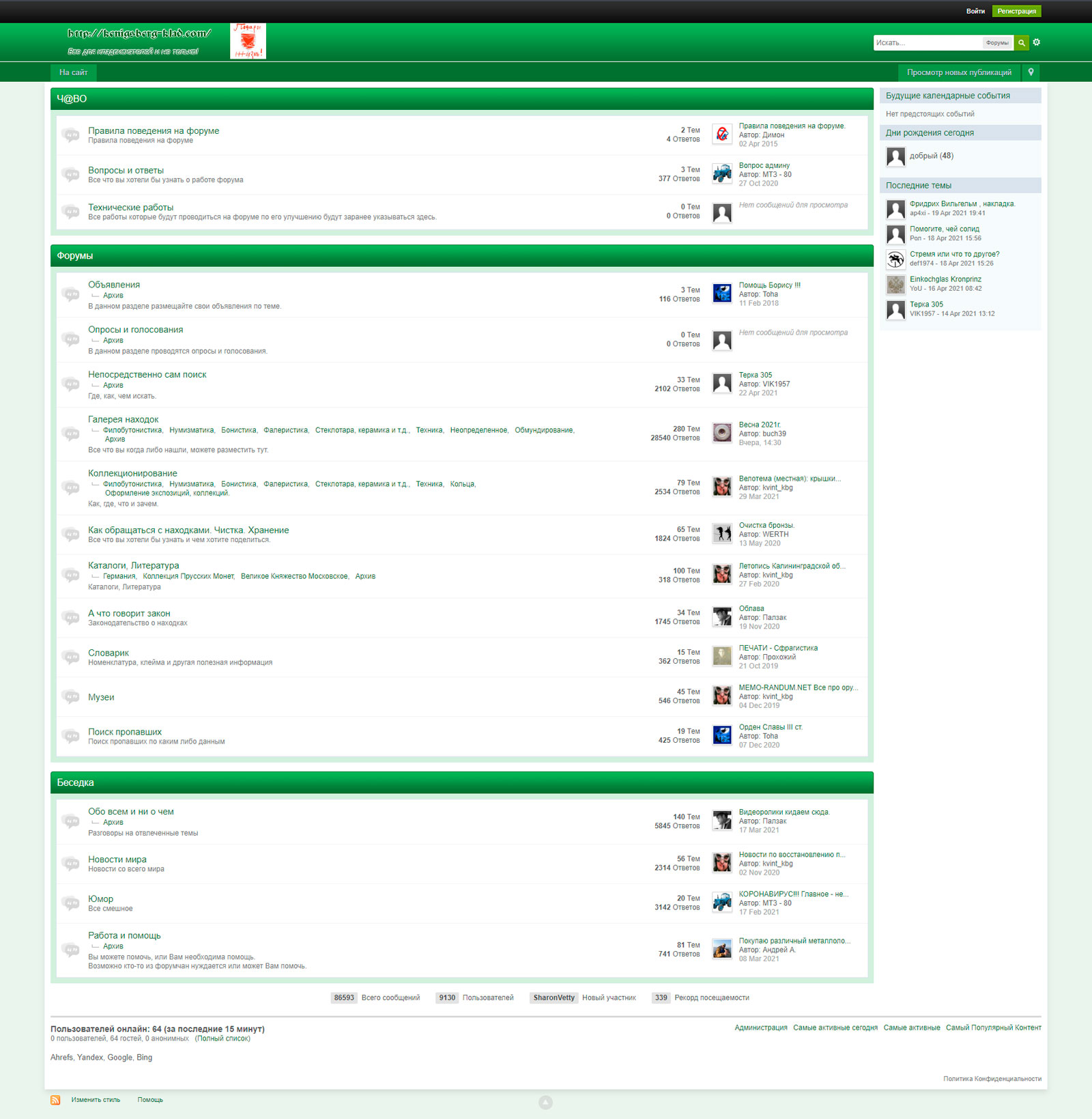
Task: Open Политика Конфиденциальности link
Action: tap(992, 1079)
